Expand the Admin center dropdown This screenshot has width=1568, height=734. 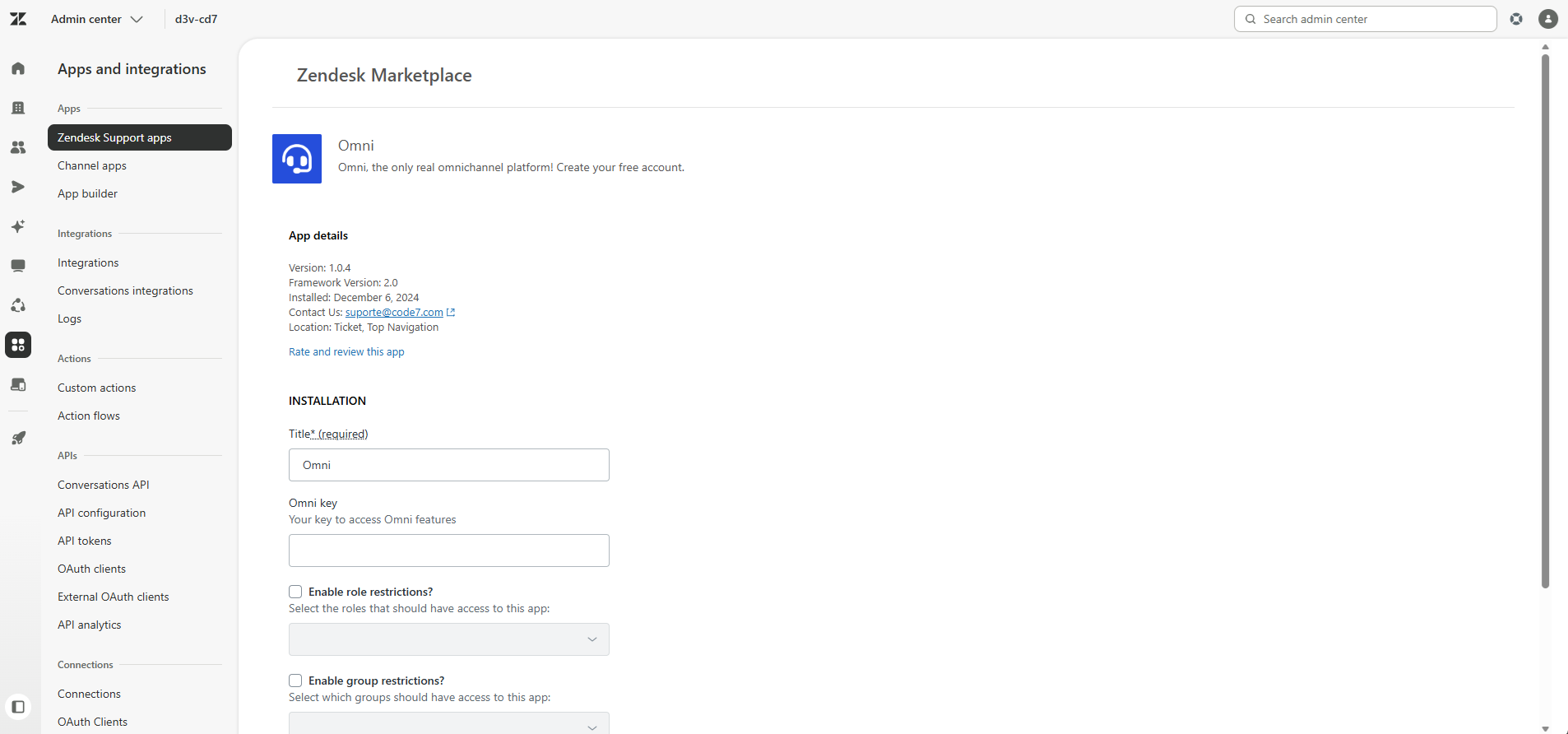click(97, 19)
